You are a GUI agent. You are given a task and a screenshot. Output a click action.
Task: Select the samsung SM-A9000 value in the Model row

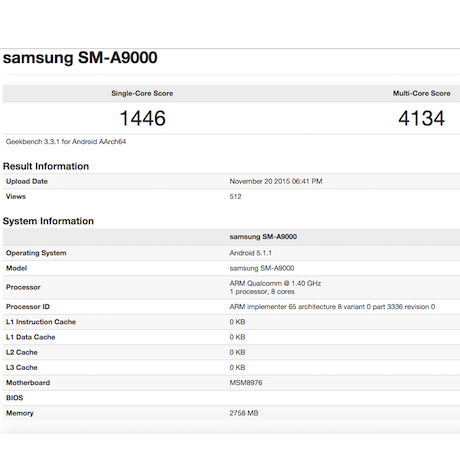262,268
